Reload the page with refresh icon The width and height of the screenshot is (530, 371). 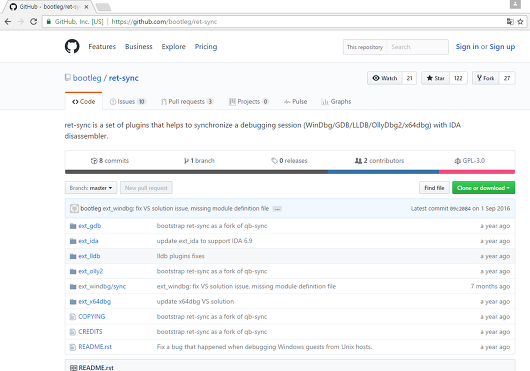33,22
